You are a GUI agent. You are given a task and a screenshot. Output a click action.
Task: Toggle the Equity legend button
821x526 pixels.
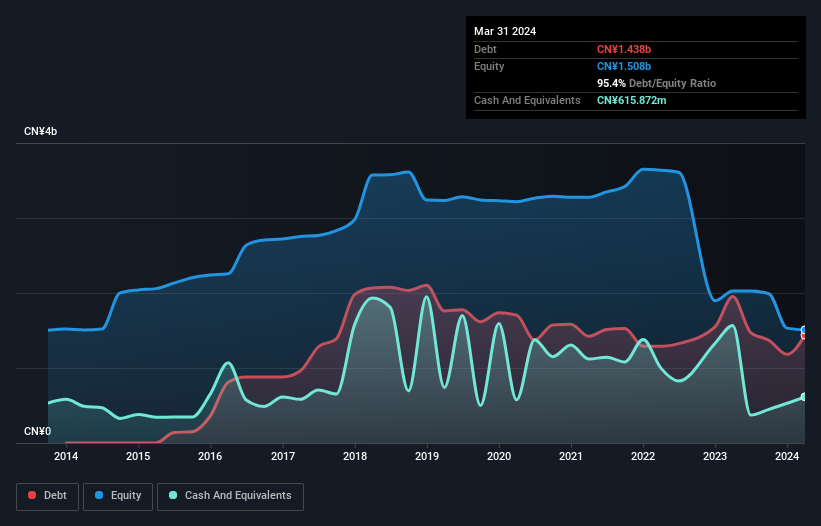point(118,496)
